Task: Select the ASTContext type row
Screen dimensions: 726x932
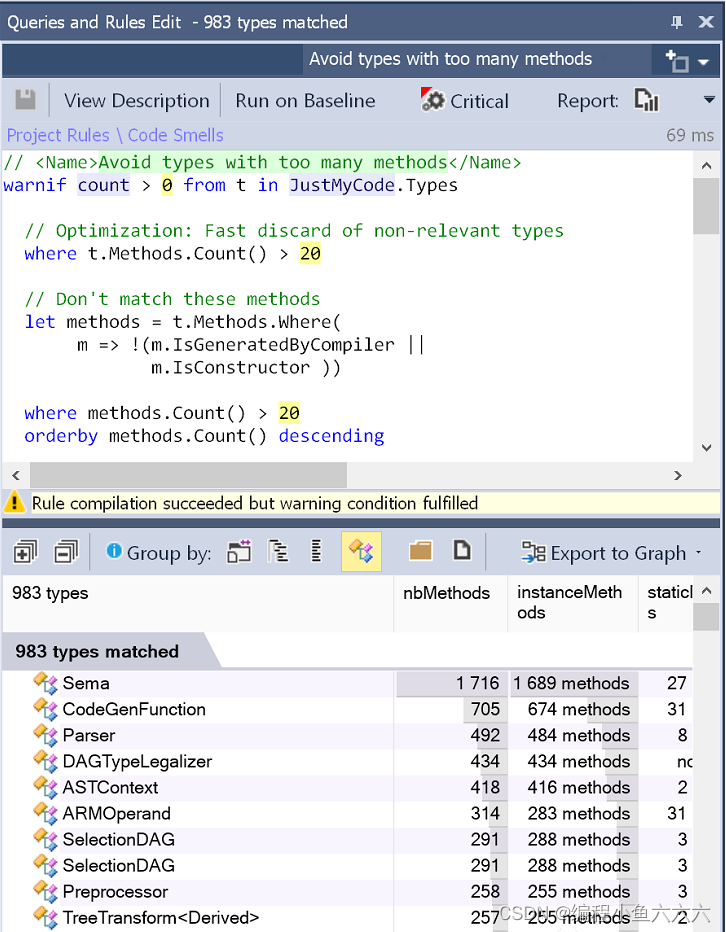Action: (347, 788)
